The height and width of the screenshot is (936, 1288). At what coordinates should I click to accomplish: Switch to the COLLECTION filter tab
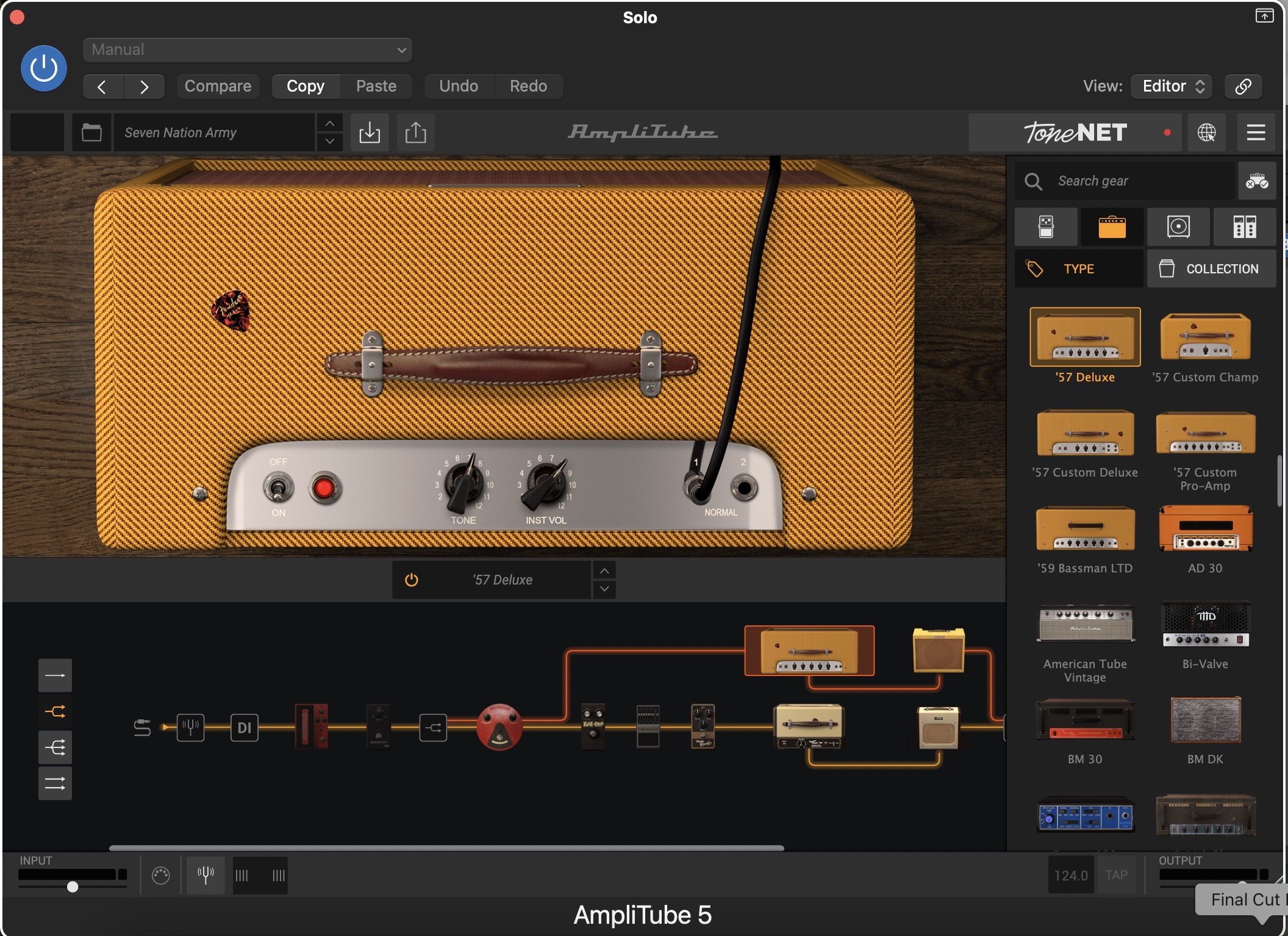coord(1211,268)
